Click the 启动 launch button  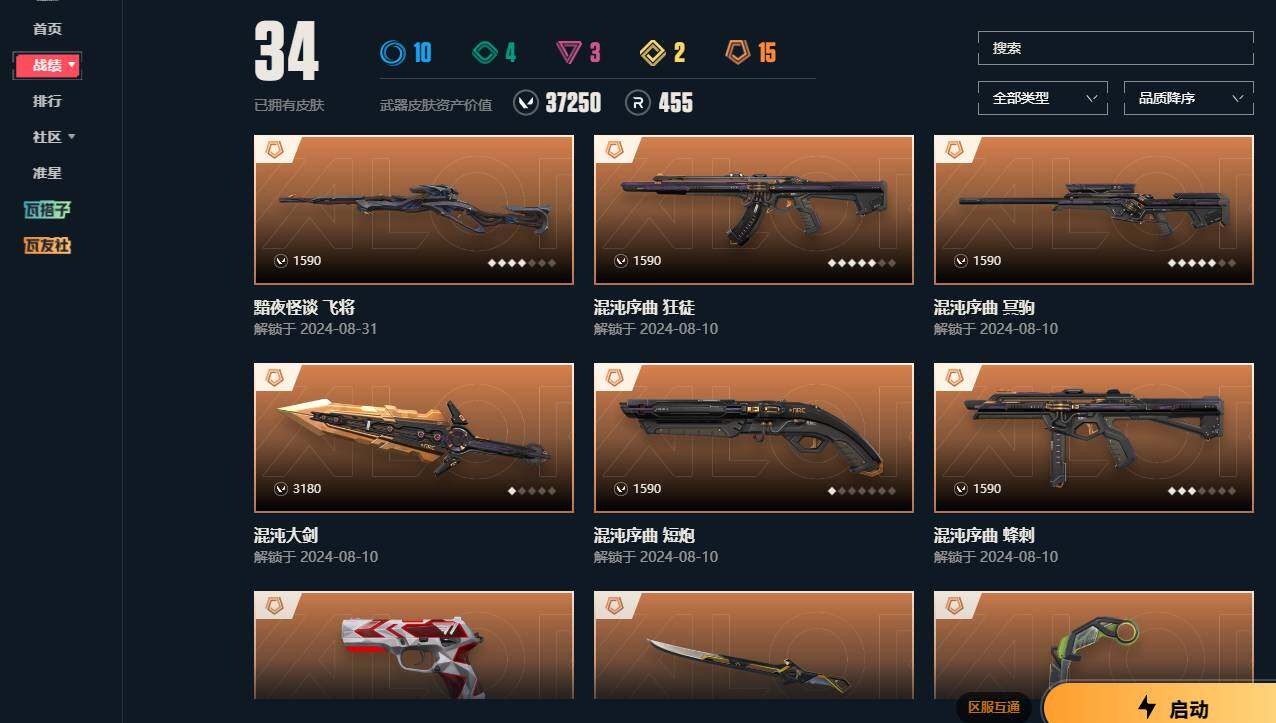pyautogui.click(x=1160, y=705)
